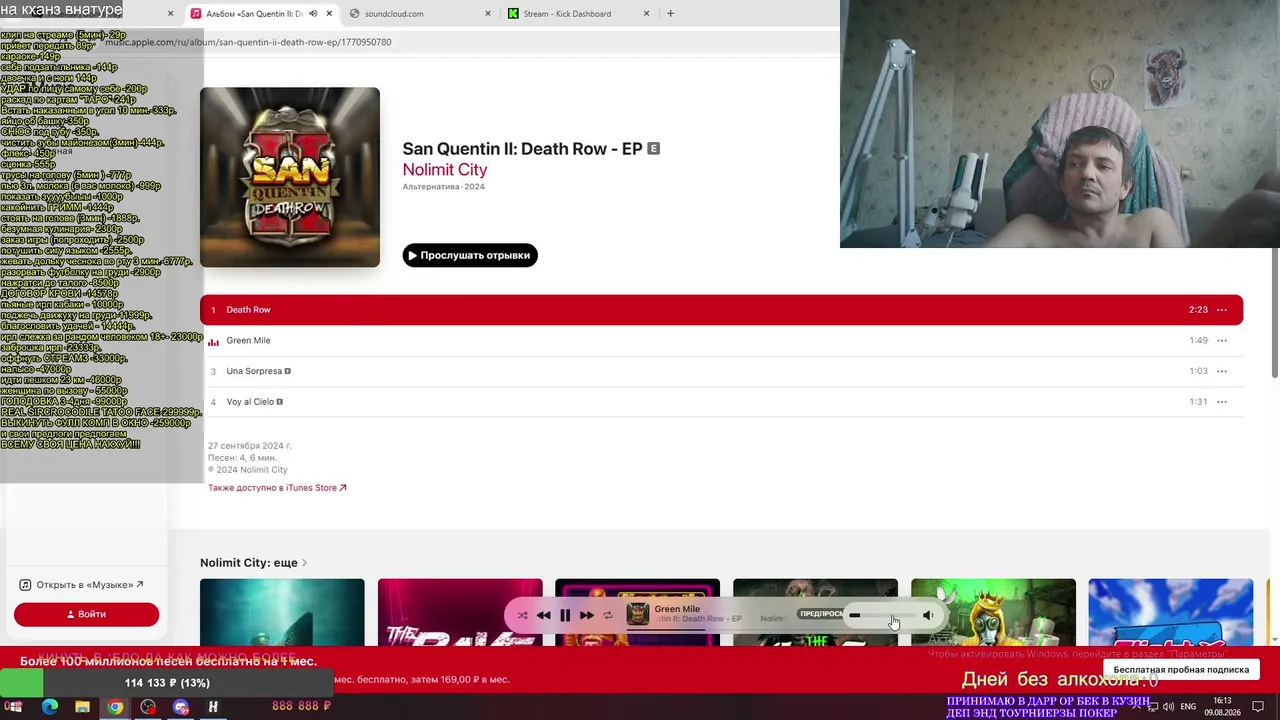The width and height of the screenshot is (1280, 720).
Task: Click the address bar URL
Action: [248, 42]
